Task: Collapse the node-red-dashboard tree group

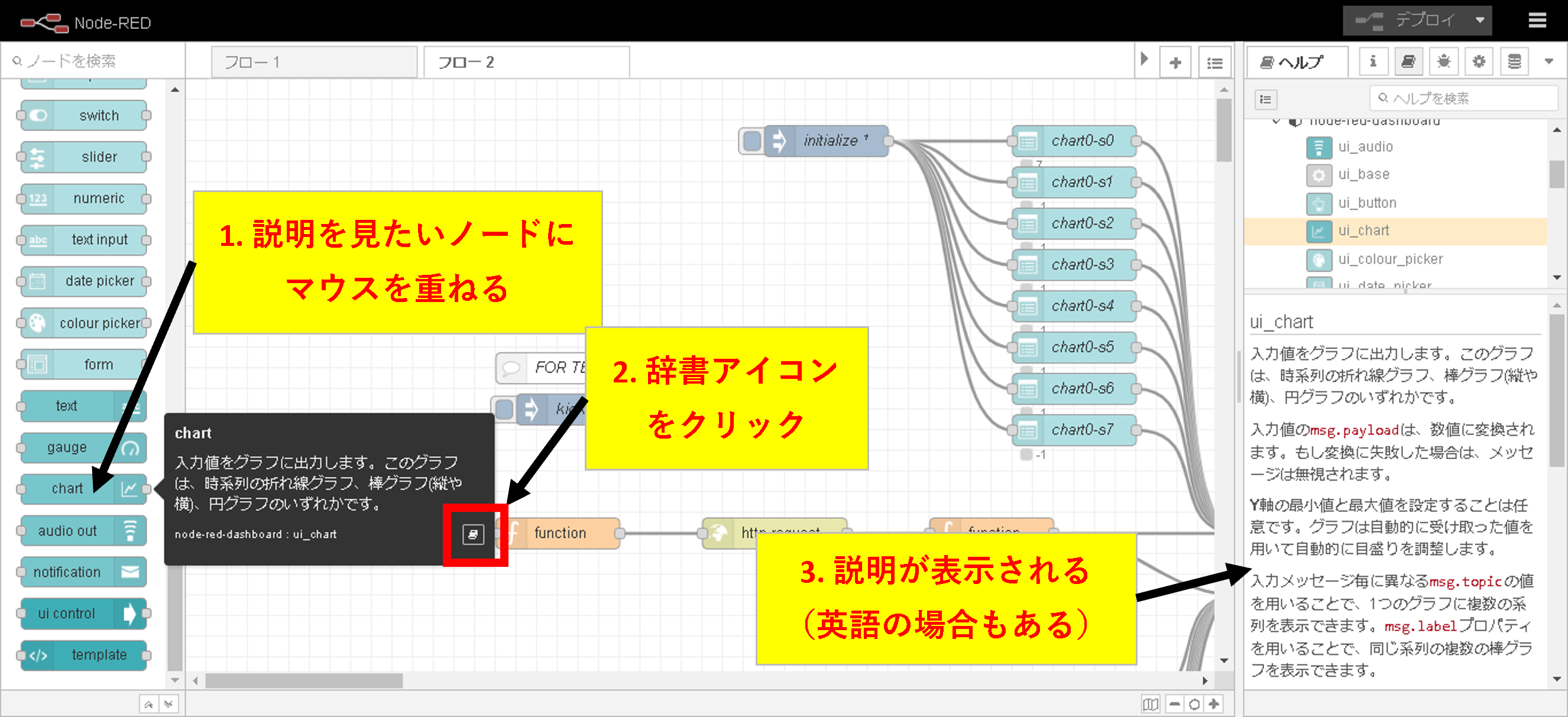Action: 1277,121
